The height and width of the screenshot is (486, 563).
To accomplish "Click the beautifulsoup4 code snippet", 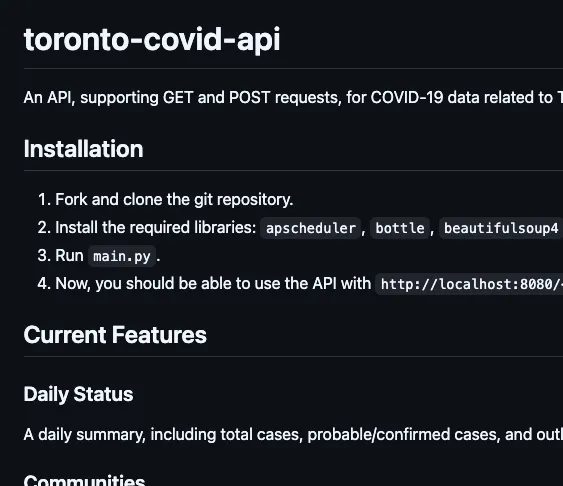I will pos(501,228).
